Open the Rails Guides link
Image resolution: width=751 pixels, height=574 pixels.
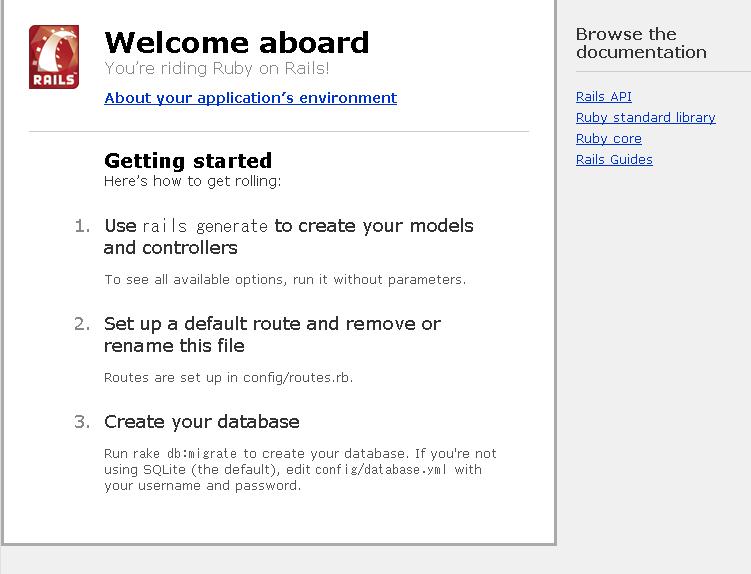[x=614, y=160]
